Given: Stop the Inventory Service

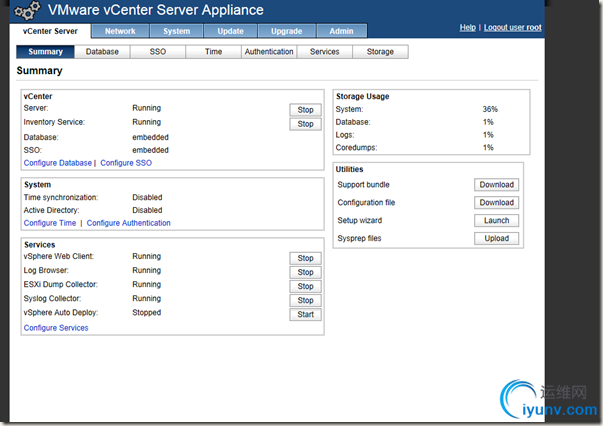Looking at the screenshot, I should 305,124.
